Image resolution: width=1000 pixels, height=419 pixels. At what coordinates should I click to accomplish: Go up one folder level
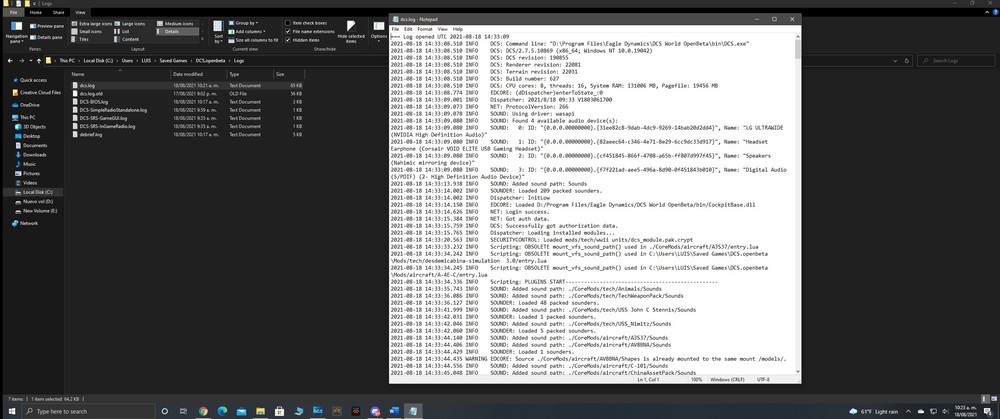(x=39, y=61)
